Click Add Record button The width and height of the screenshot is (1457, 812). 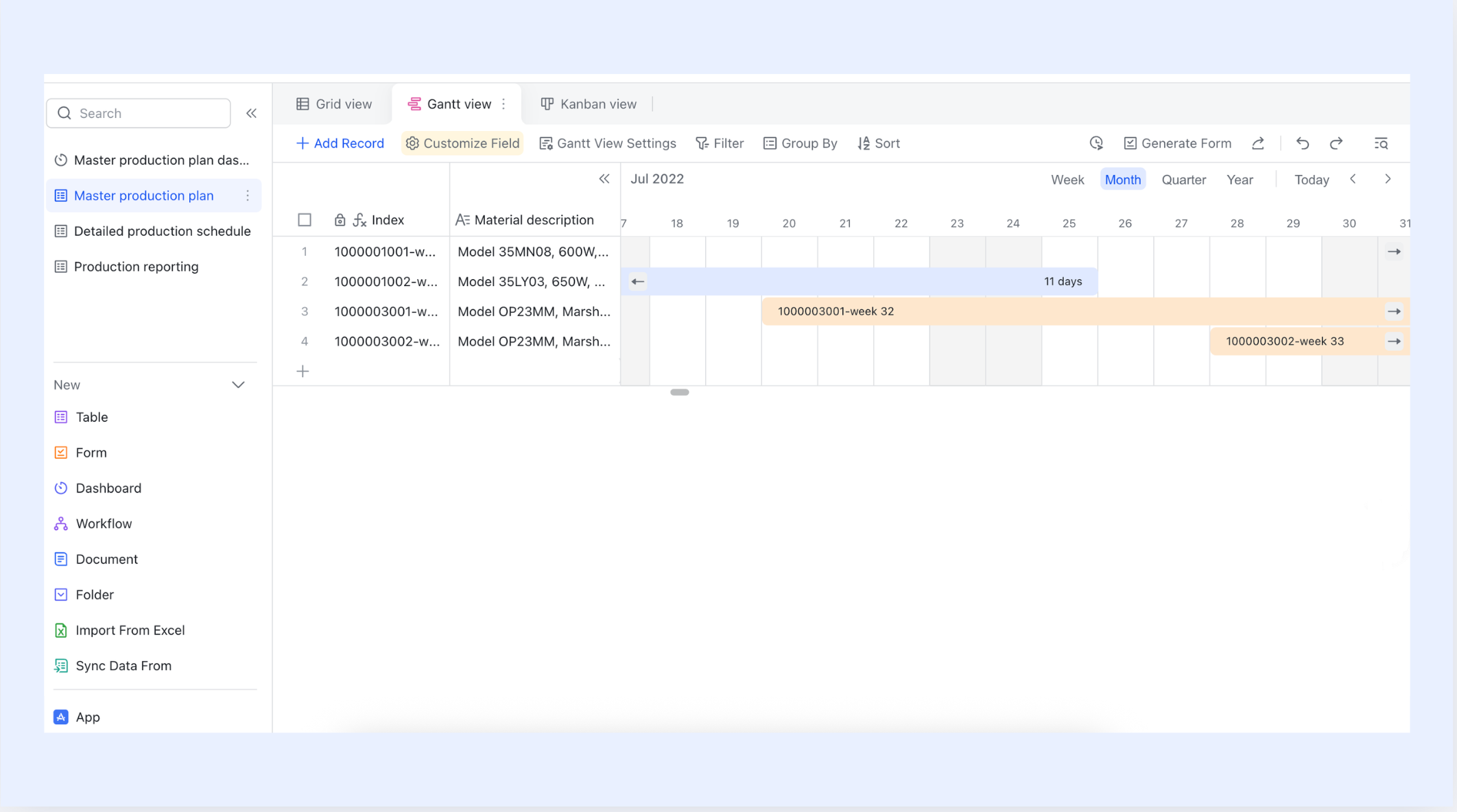340,143
